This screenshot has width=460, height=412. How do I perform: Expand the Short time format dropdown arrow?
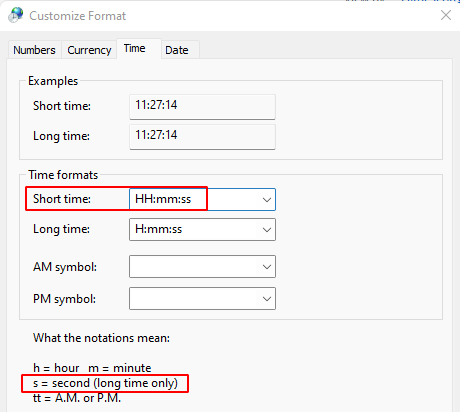tap(266, 200)
